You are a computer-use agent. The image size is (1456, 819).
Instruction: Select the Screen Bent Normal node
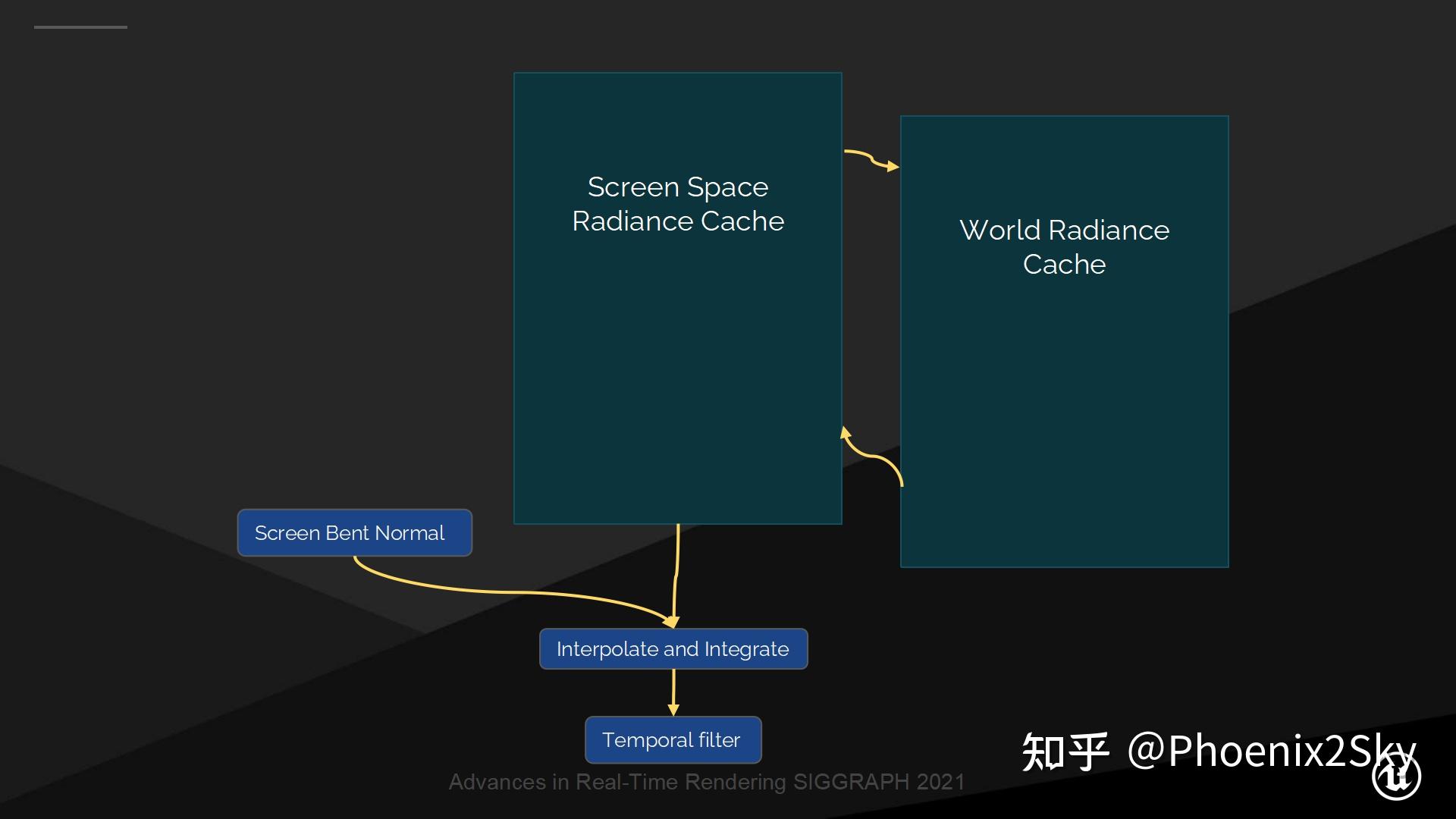[x=353, y=532]
